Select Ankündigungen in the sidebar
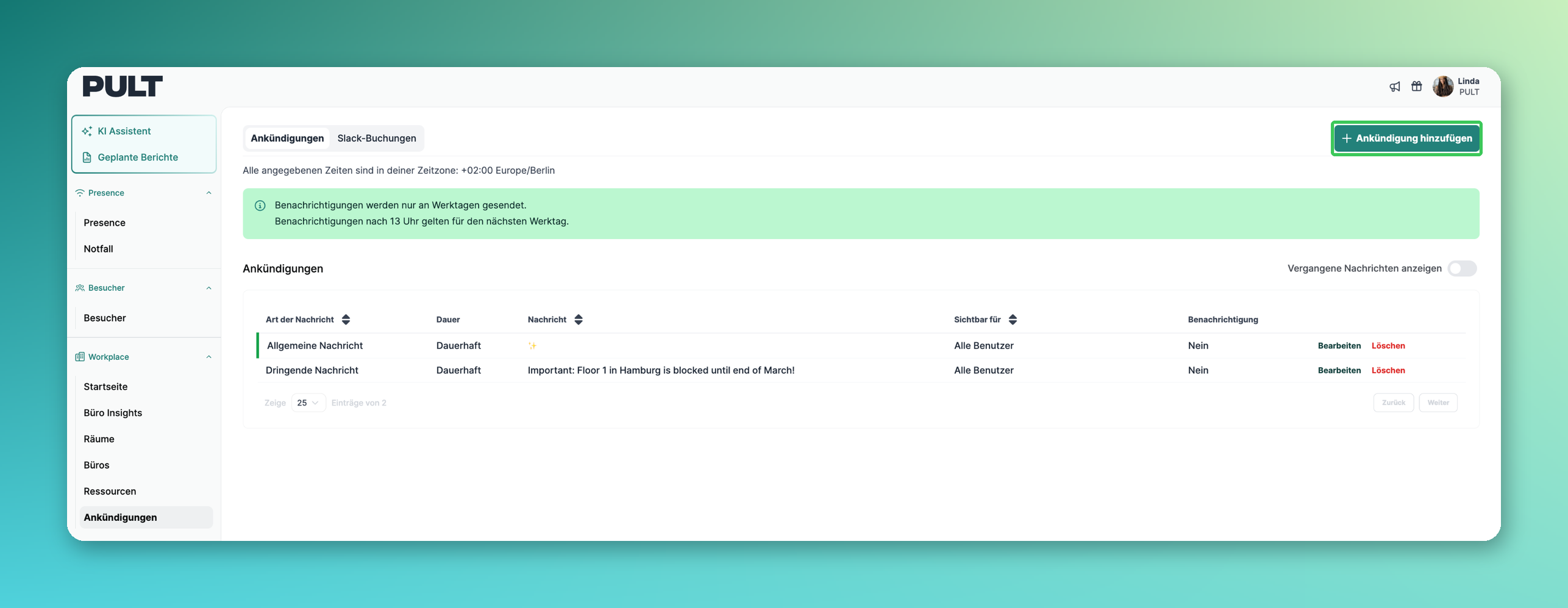 point(146,518)
